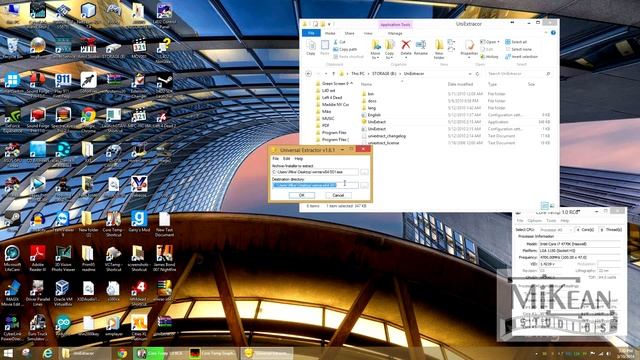Select the Oracle VM VirtualBox desktop icon
The width and height of the screenshot is (640, 360).
(x=62, y=293)
